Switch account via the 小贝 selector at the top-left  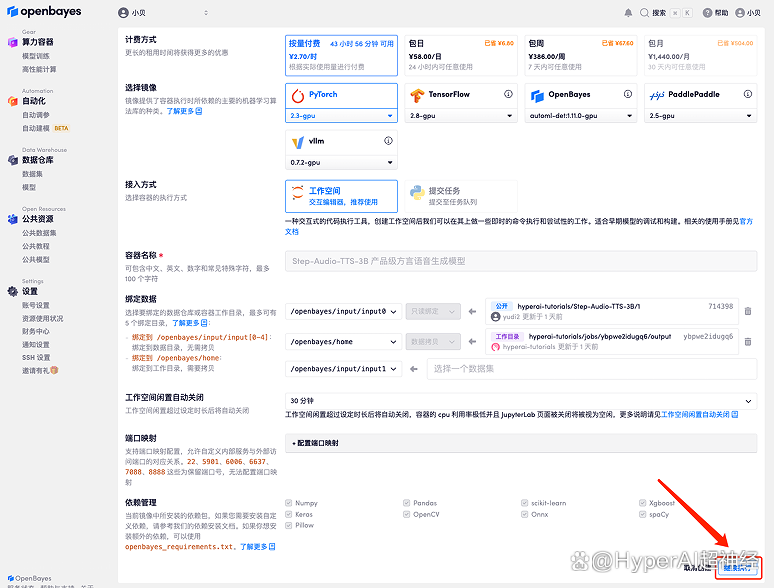tap(163, 13)
